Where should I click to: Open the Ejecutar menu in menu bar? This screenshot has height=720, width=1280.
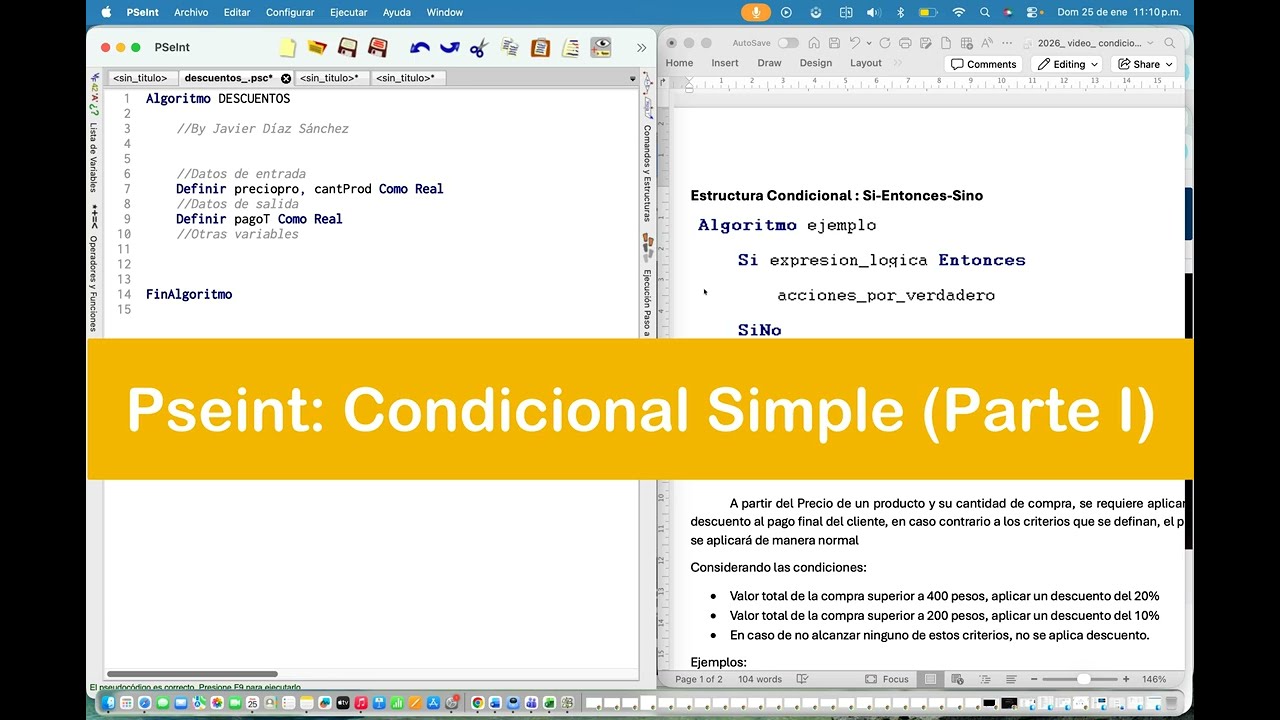click(x=349, y=12)
